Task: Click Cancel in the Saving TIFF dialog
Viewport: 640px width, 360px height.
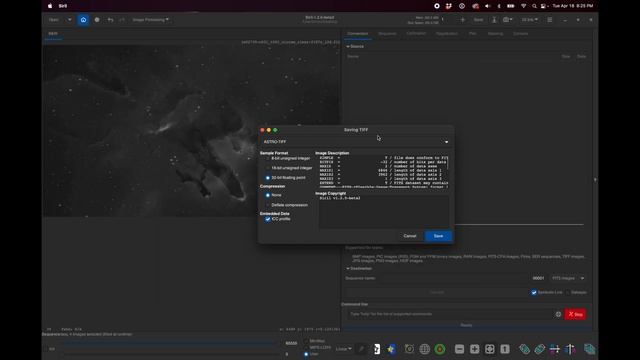Action: [410, 236]
